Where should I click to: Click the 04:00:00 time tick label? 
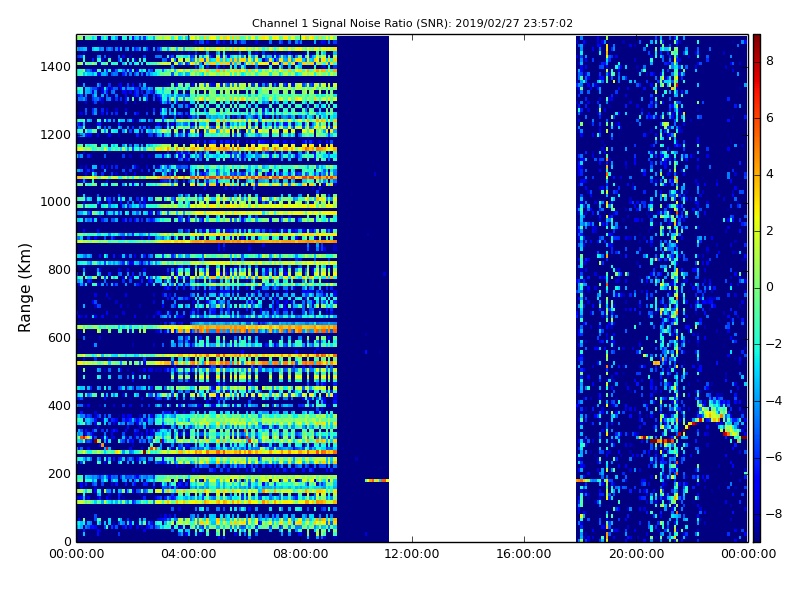tap(189, 554)
